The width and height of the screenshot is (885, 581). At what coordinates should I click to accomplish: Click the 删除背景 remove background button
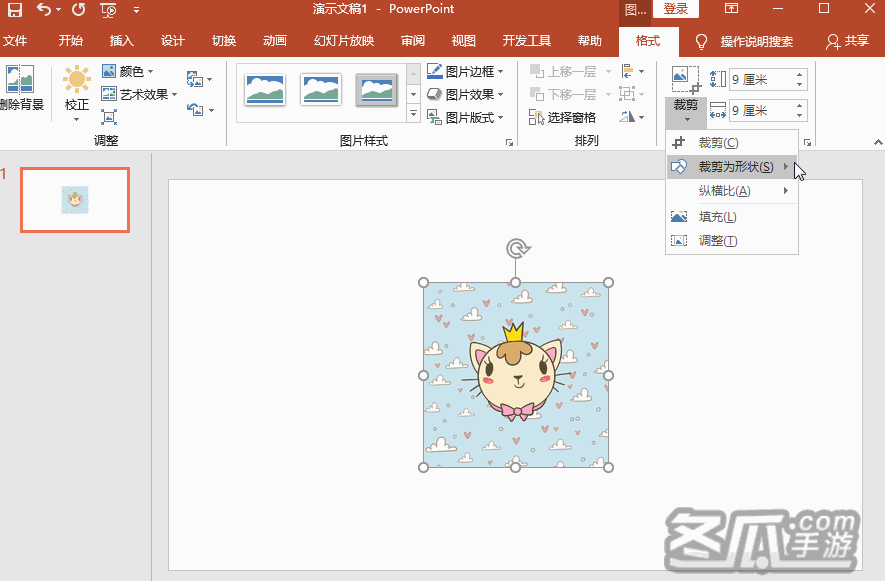coord(20,88)
